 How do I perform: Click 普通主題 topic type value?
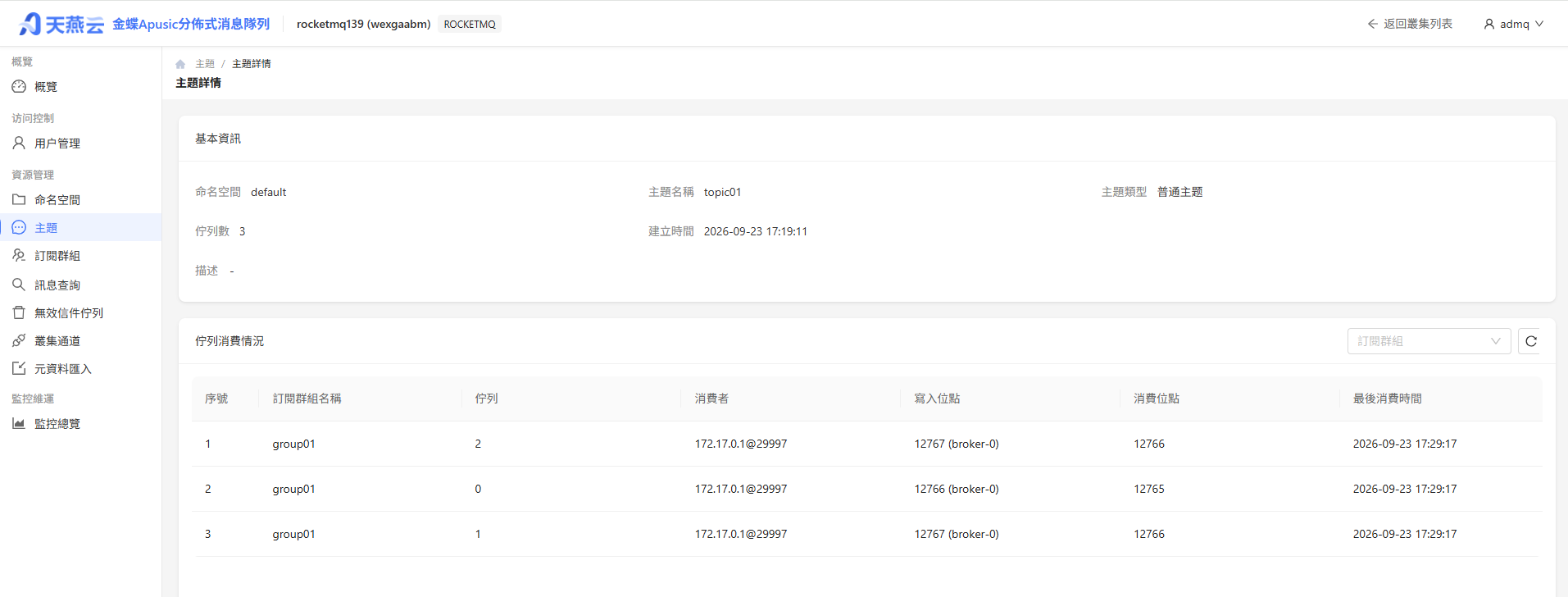(1180, 192)
